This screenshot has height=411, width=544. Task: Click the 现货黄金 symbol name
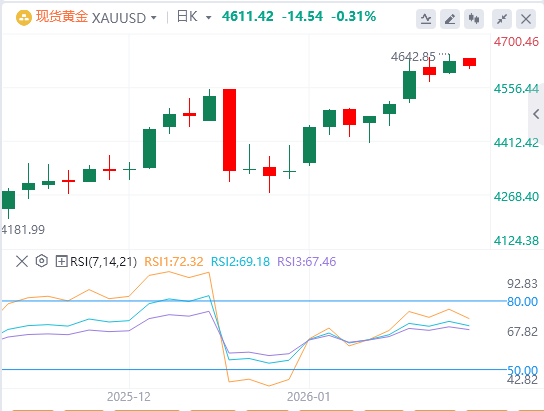click(62, 17)
